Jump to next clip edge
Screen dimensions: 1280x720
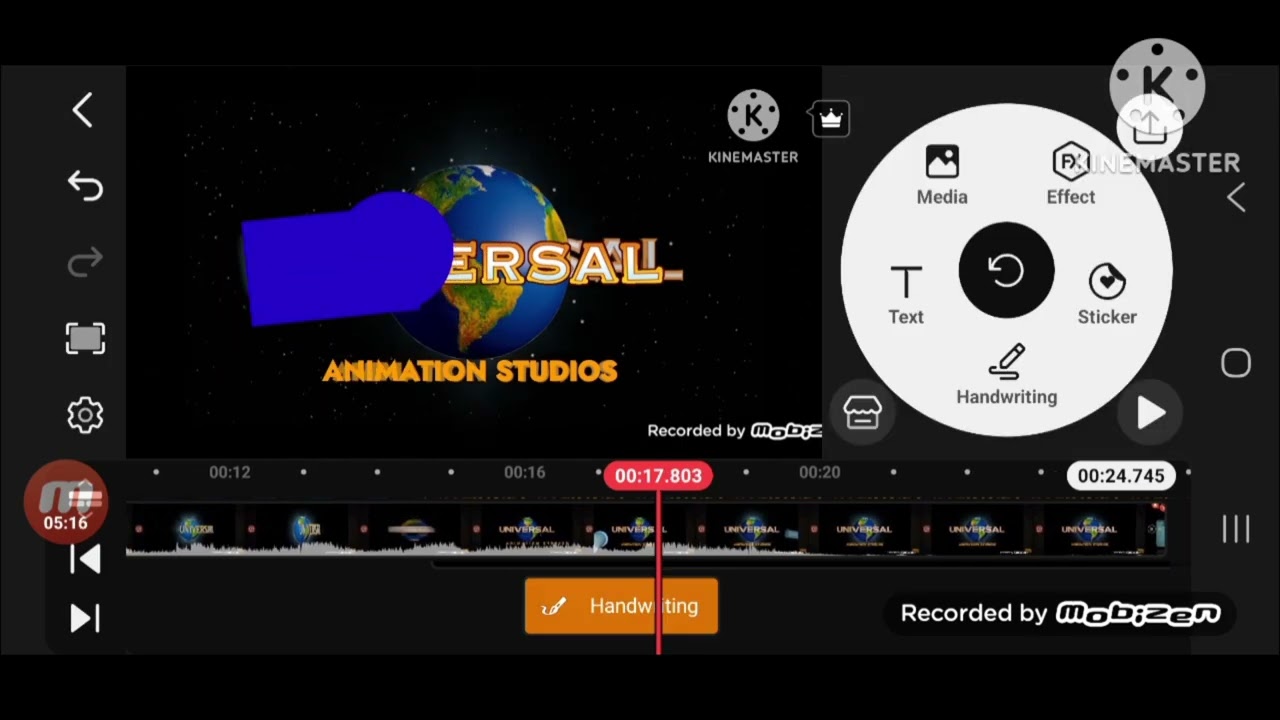(x=85, y=619)
